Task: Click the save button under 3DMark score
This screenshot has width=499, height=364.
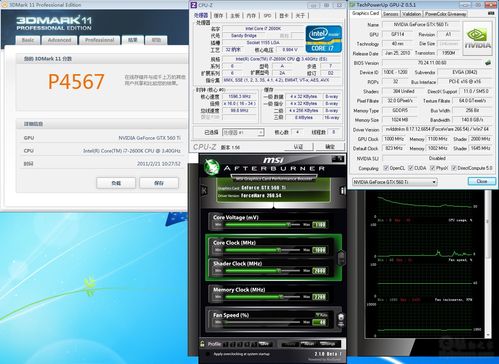Action: pyautogui.click(x=159, y=183)
